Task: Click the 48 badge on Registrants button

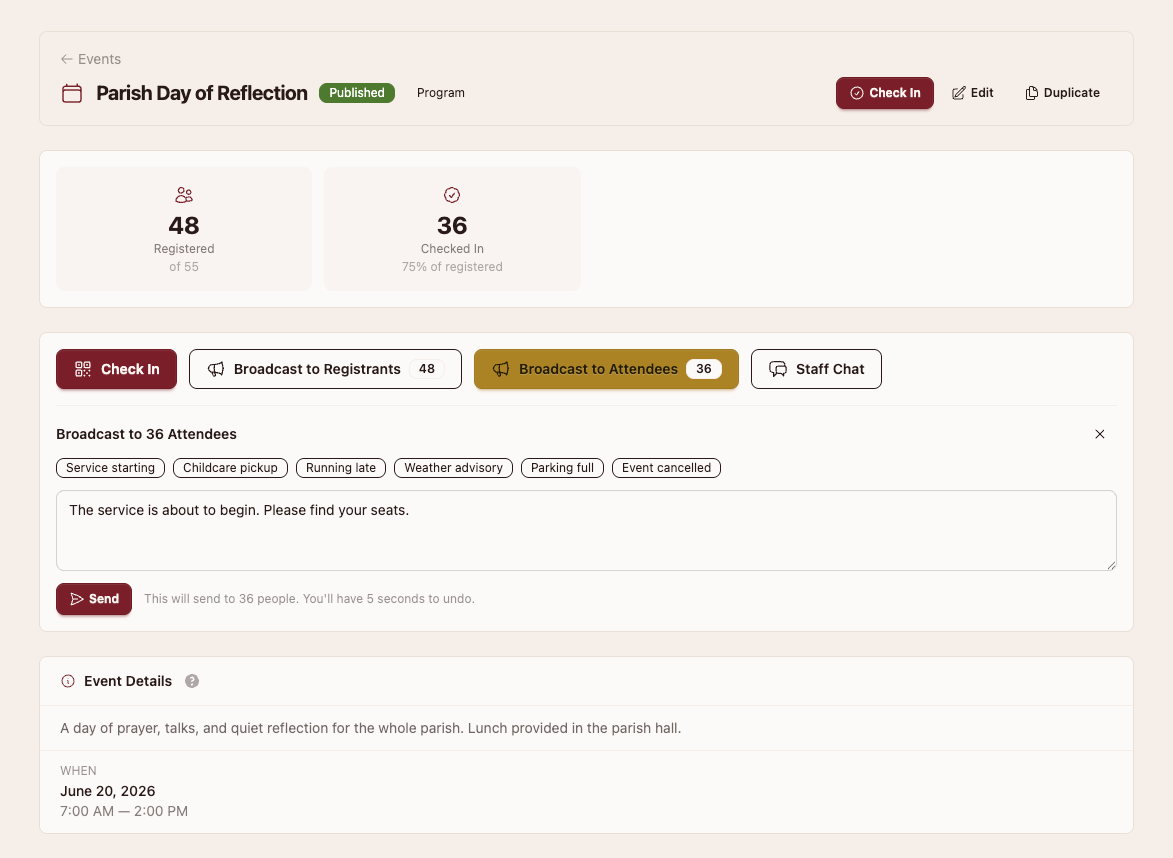Action: 427,369
